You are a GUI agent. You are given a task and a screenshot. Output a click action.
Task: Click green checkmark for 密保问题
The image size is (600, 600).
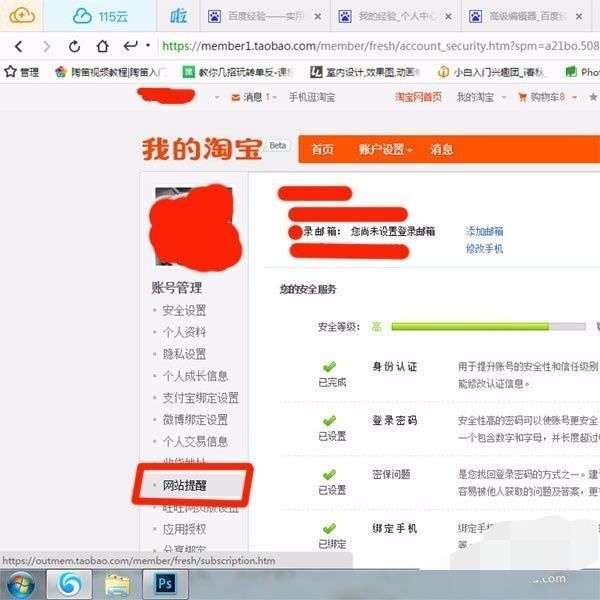coord(329,474)
